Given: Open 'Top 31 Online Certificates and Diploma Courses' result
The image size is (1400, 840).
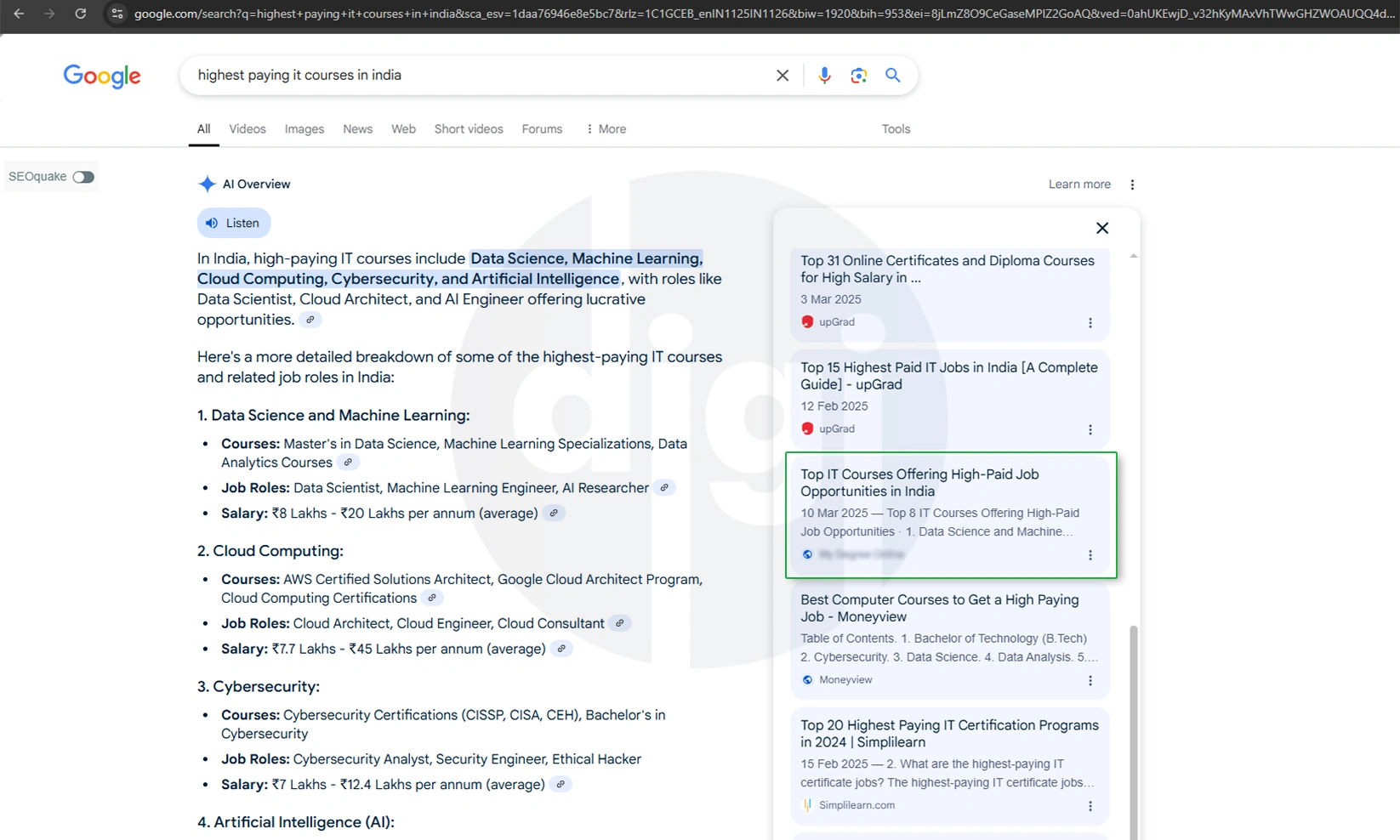Looking at the screenshot, I should click(947, 269).
